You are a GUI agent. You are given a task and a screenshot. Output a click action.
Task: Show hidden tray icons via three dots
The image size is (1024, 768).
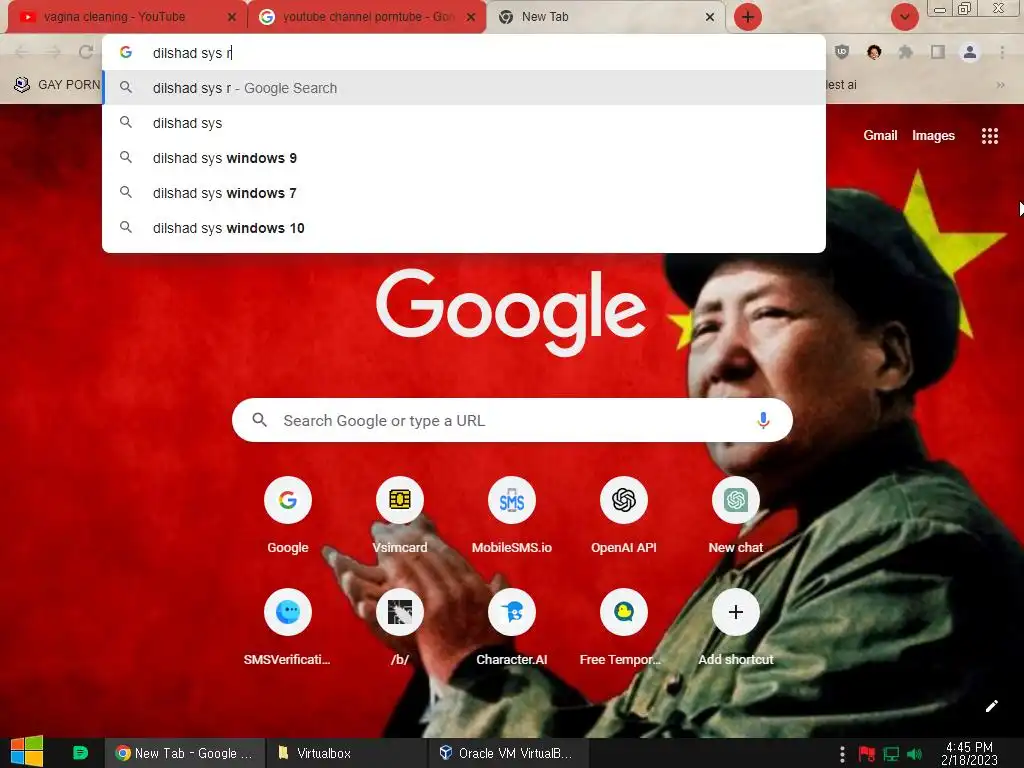click(x=842, y=754)
